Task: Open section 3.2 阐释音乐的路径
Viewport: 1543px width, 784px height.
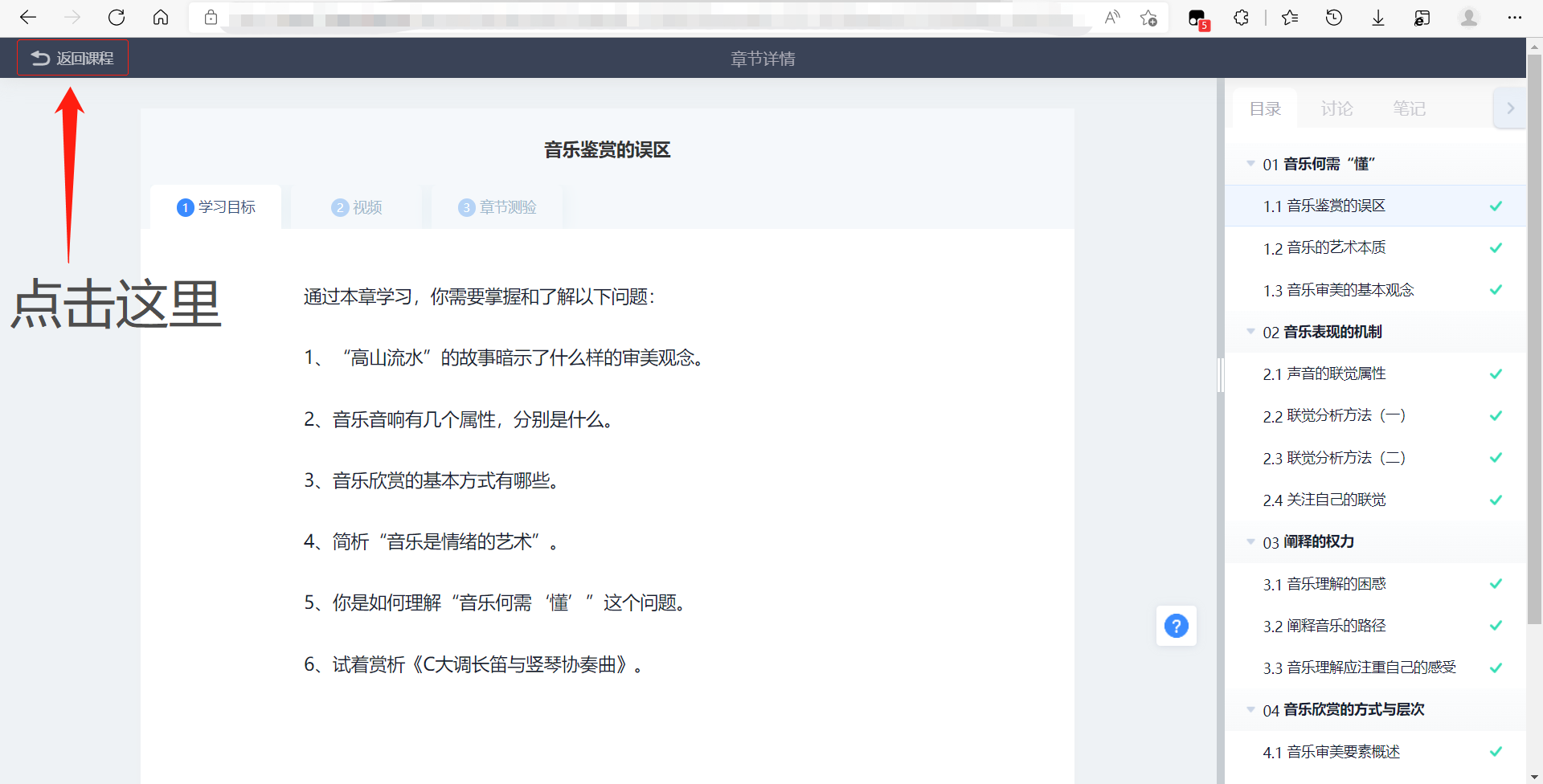Action: coord(1375,626)
